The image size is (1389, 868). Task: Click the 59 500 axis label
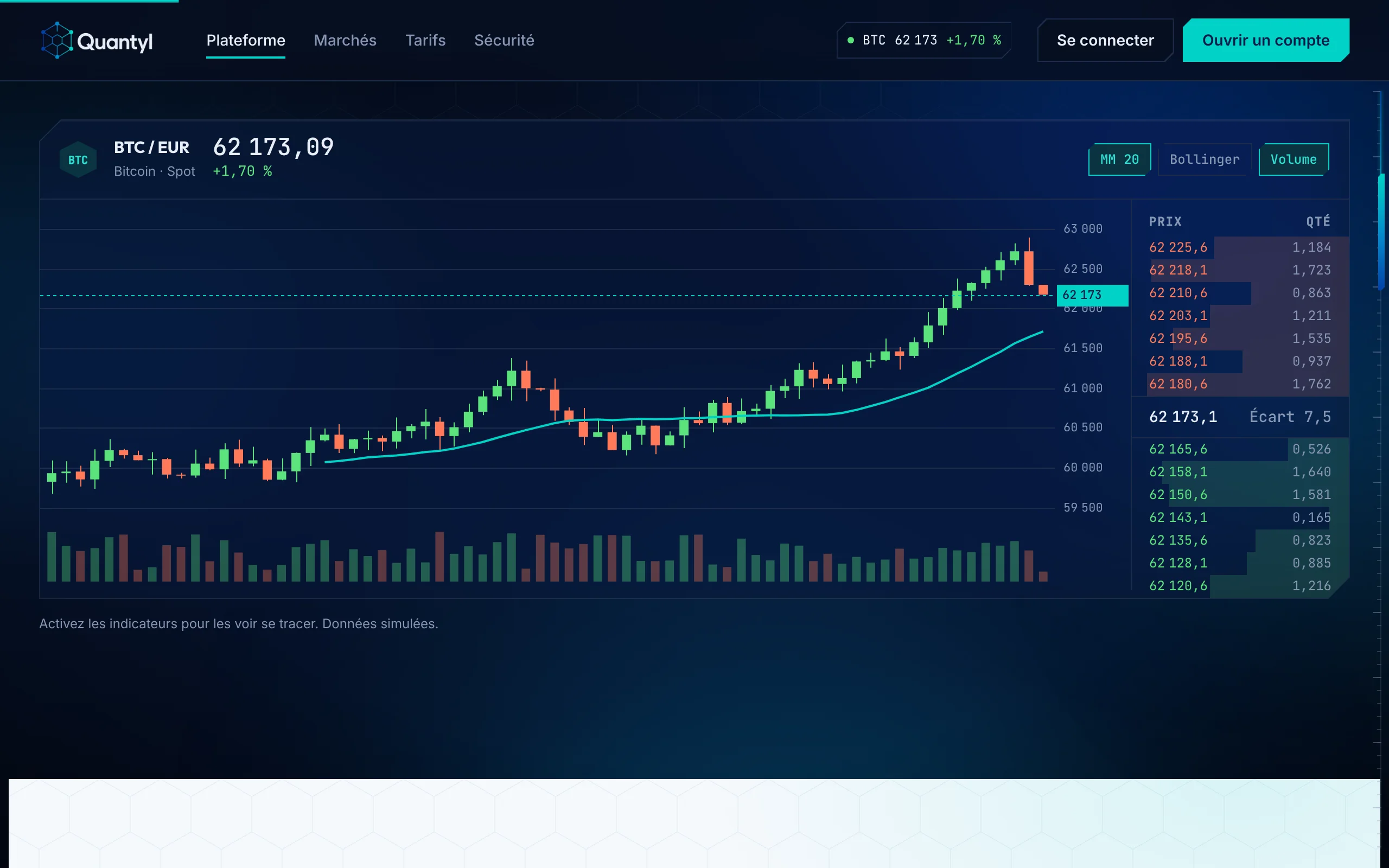click(1082, 507)
